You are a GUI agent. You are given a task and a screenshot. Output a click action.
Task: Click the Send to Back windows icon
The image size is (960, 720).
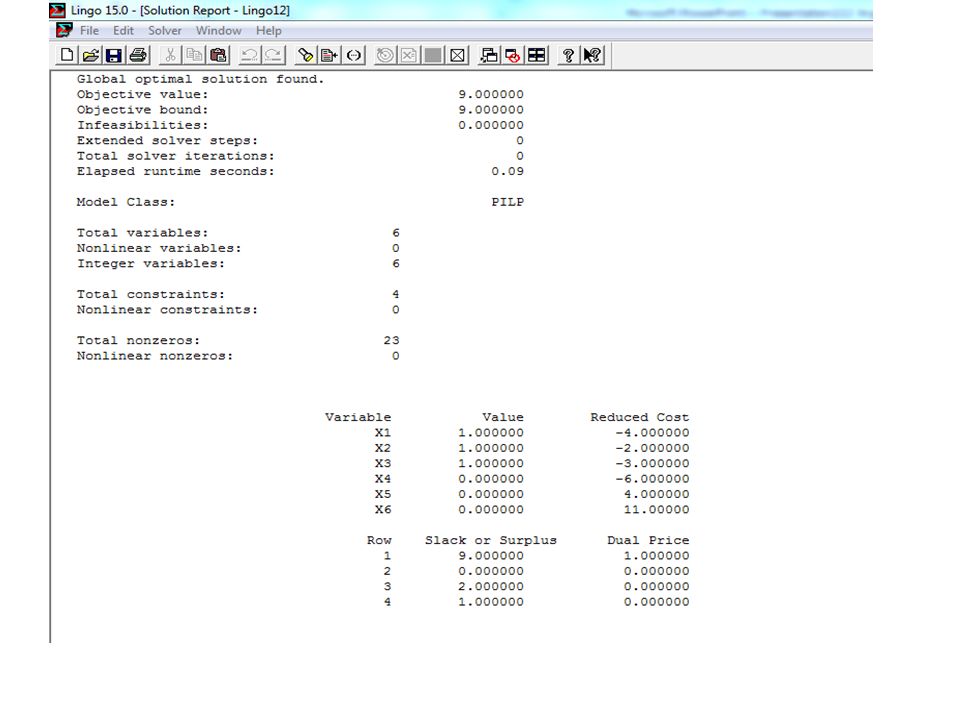[489, 56]
